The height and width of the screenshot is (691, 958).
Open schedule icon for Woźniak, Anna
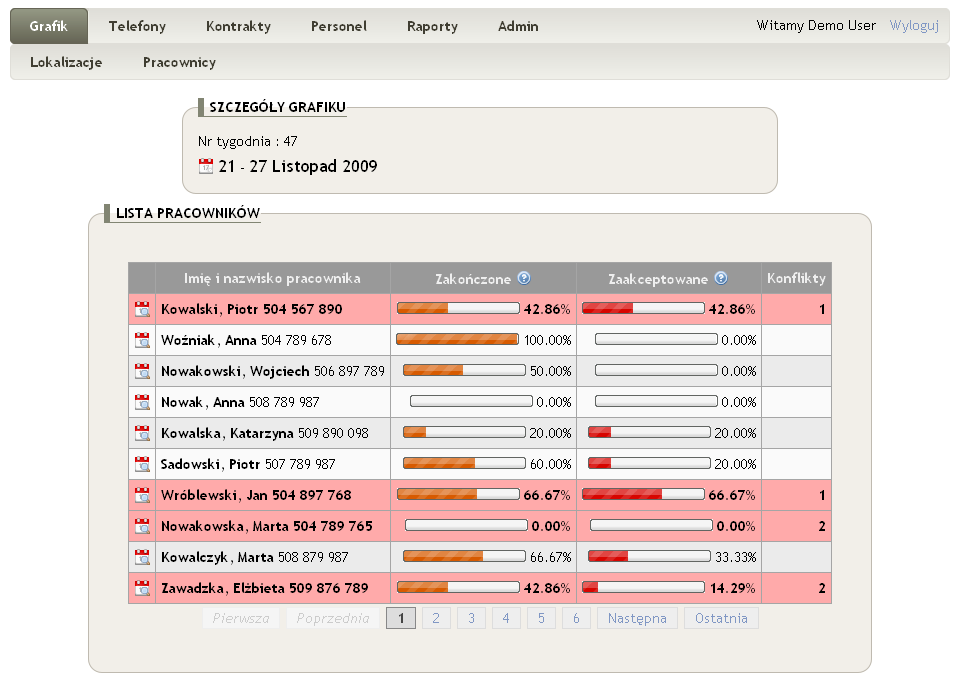(142, 341)
